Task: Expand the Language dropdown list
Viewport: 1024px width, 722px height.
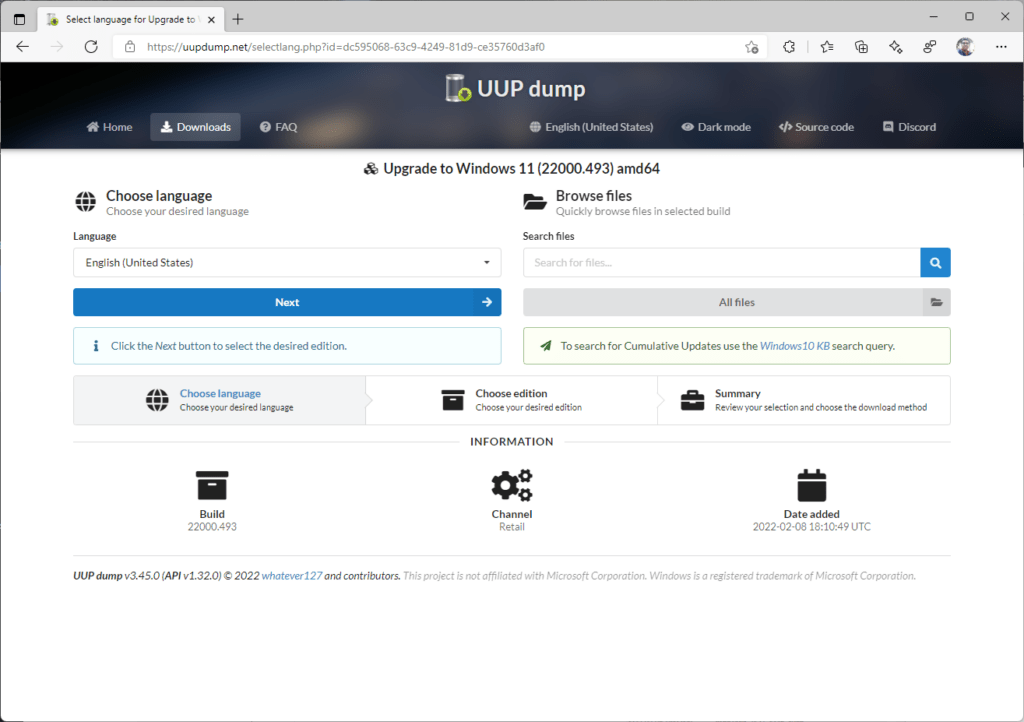Action: [287, 263]
